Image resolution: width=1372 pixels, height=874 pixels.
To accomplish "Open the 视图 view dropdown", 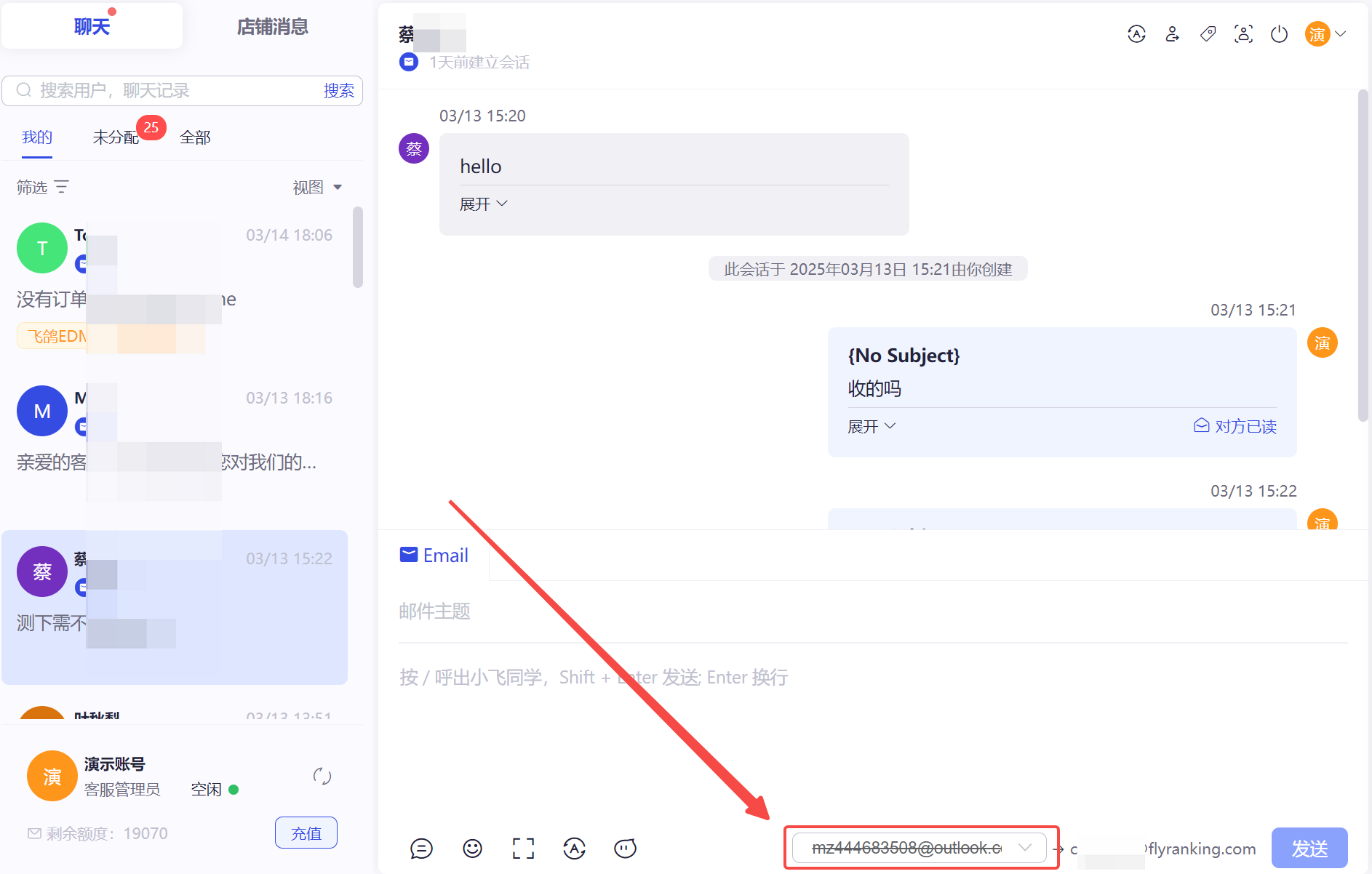I will 317,187.
